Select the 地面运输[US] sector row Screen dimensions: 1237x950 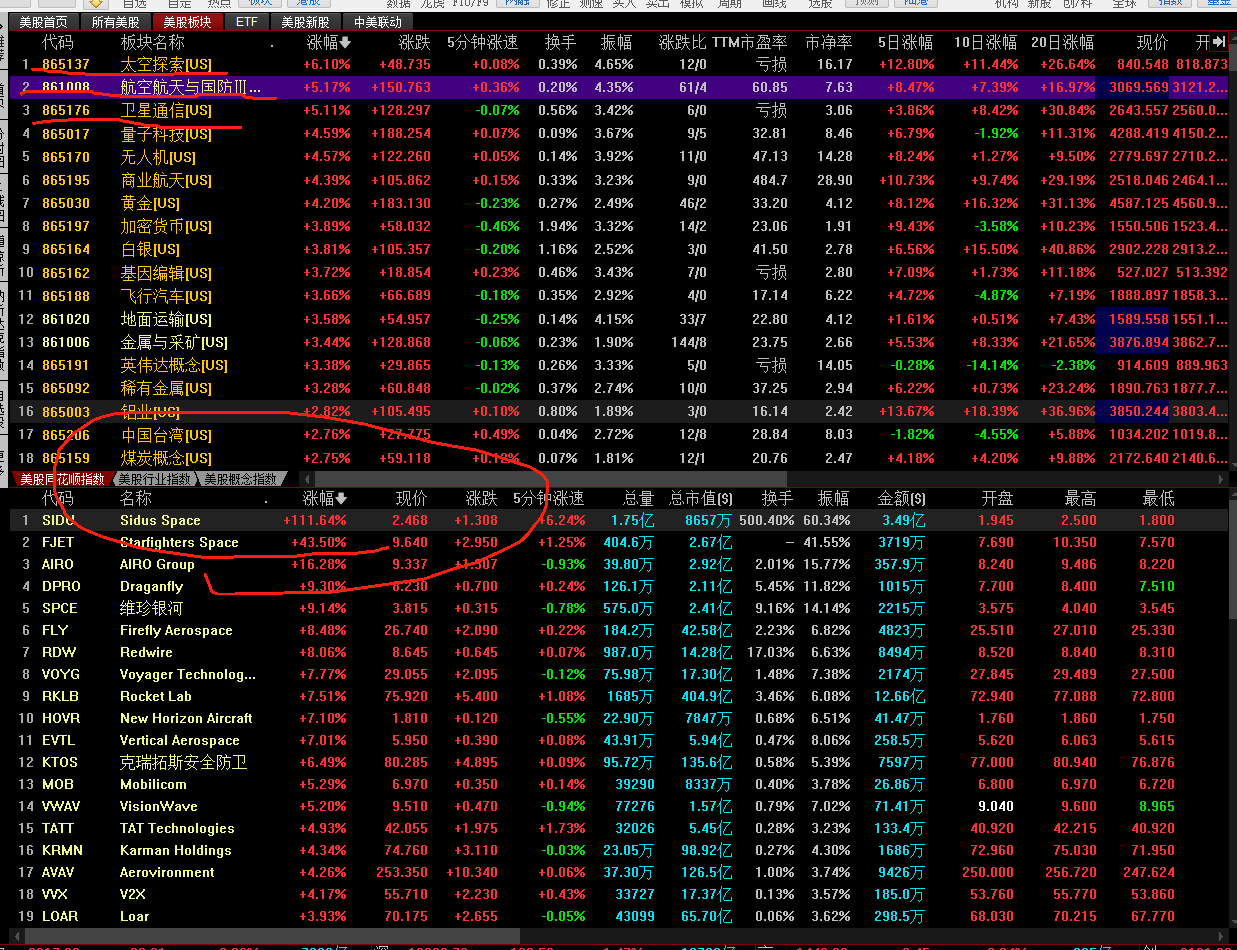pyautogui.click(x=618, y=319)
